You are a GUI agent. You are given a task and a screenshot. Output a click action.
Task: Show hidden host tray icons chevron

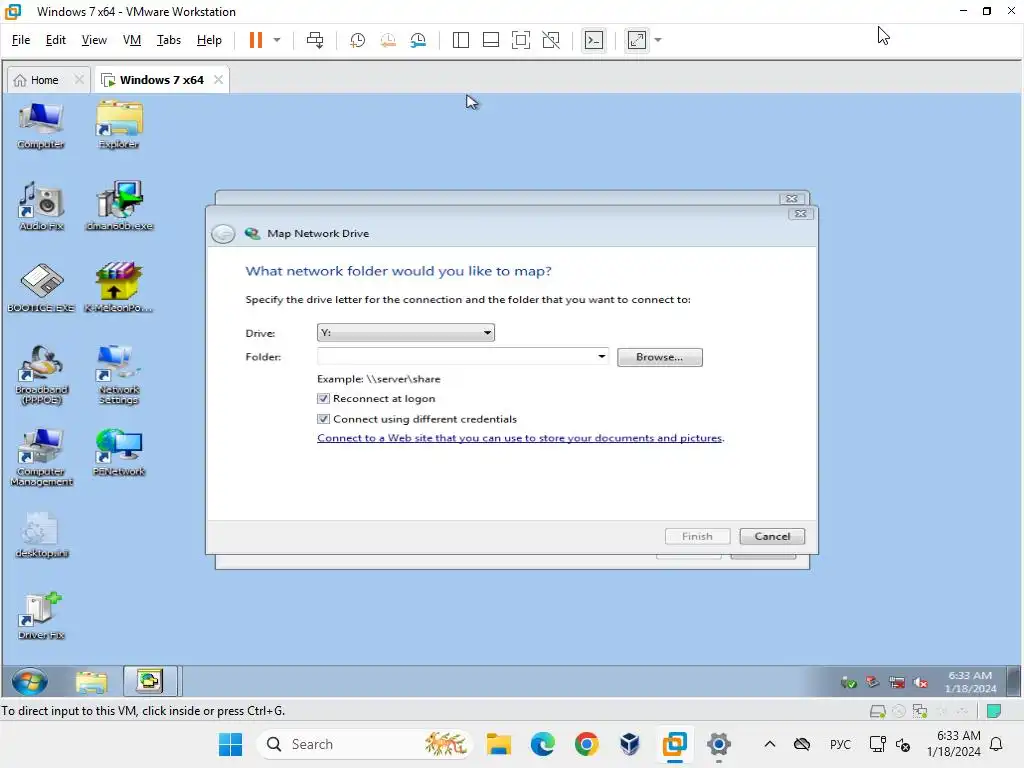pos(770,744)
